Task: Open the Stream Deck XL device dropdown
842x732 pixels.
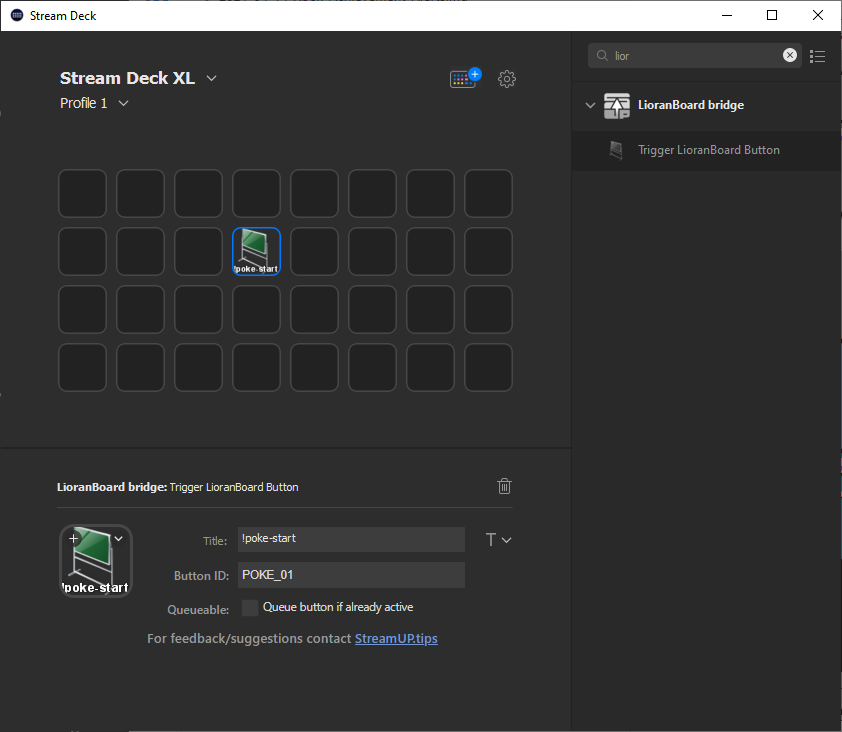Action: click(212, 78)
